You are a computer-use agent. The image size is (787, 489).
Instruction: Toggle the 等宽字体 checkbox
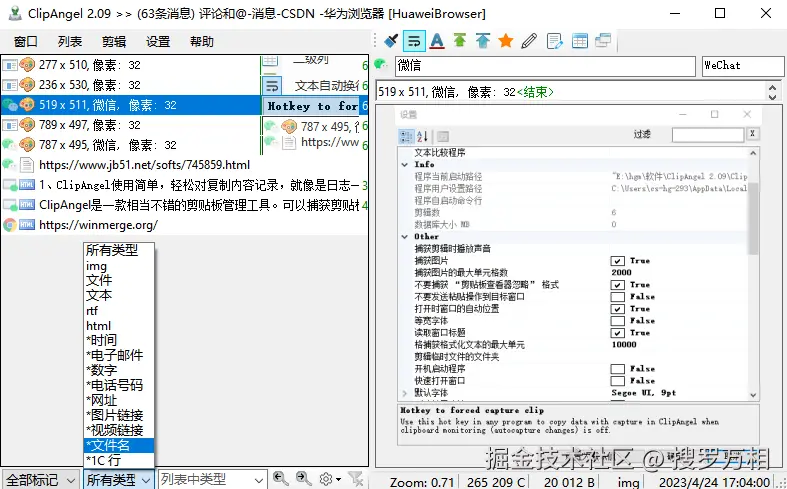tap(617, 321)
